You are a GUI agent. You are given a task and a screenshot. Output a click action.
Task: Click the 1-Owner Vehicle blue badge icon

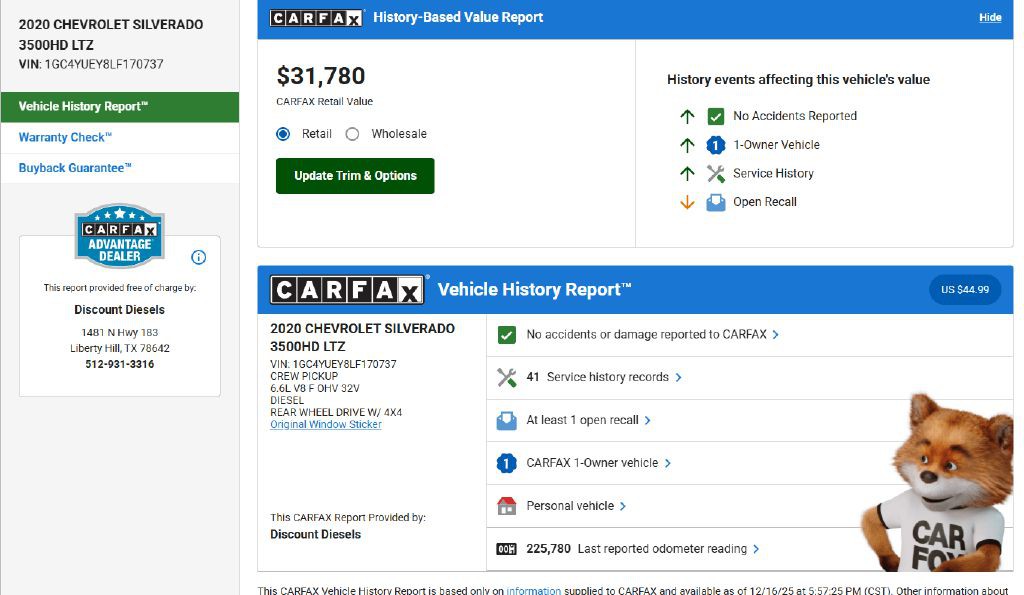(x=715, y=145)
